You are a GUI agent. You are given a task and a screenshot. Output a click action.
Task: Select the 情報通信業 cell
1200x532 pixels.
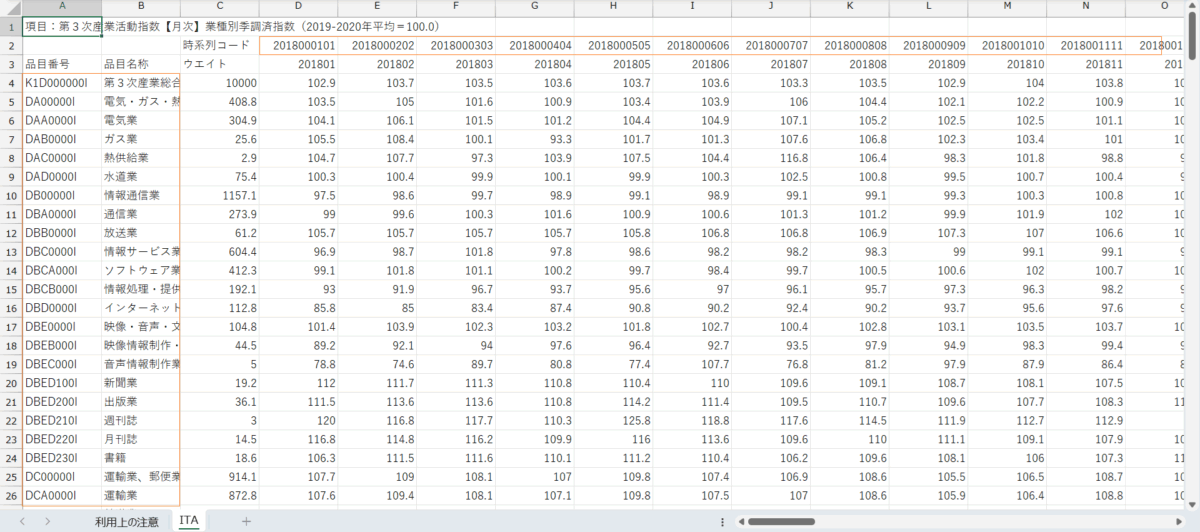[140, 195]
